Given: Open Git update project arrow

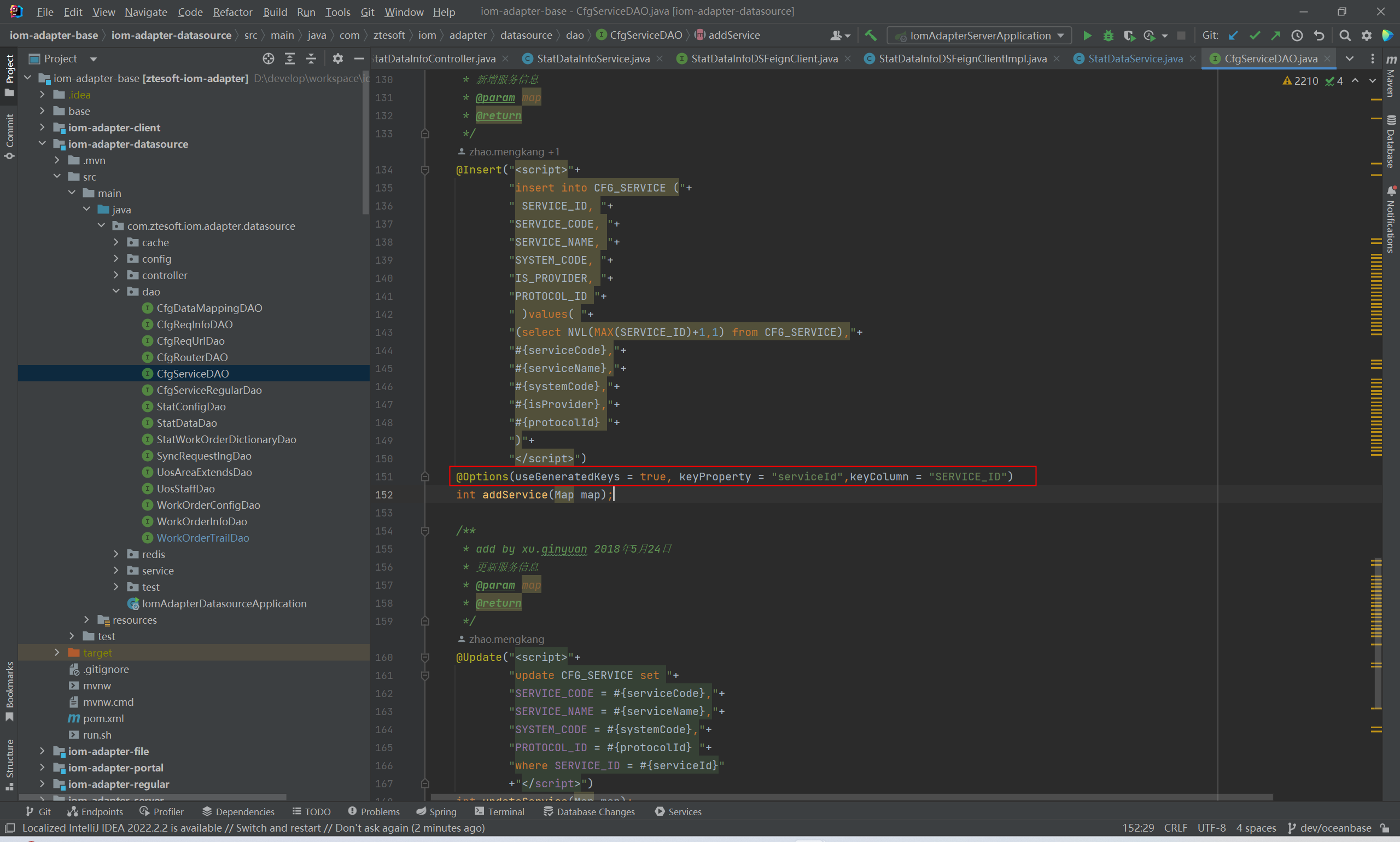Looking at the screenshot, I should (x=1233, y=35).
